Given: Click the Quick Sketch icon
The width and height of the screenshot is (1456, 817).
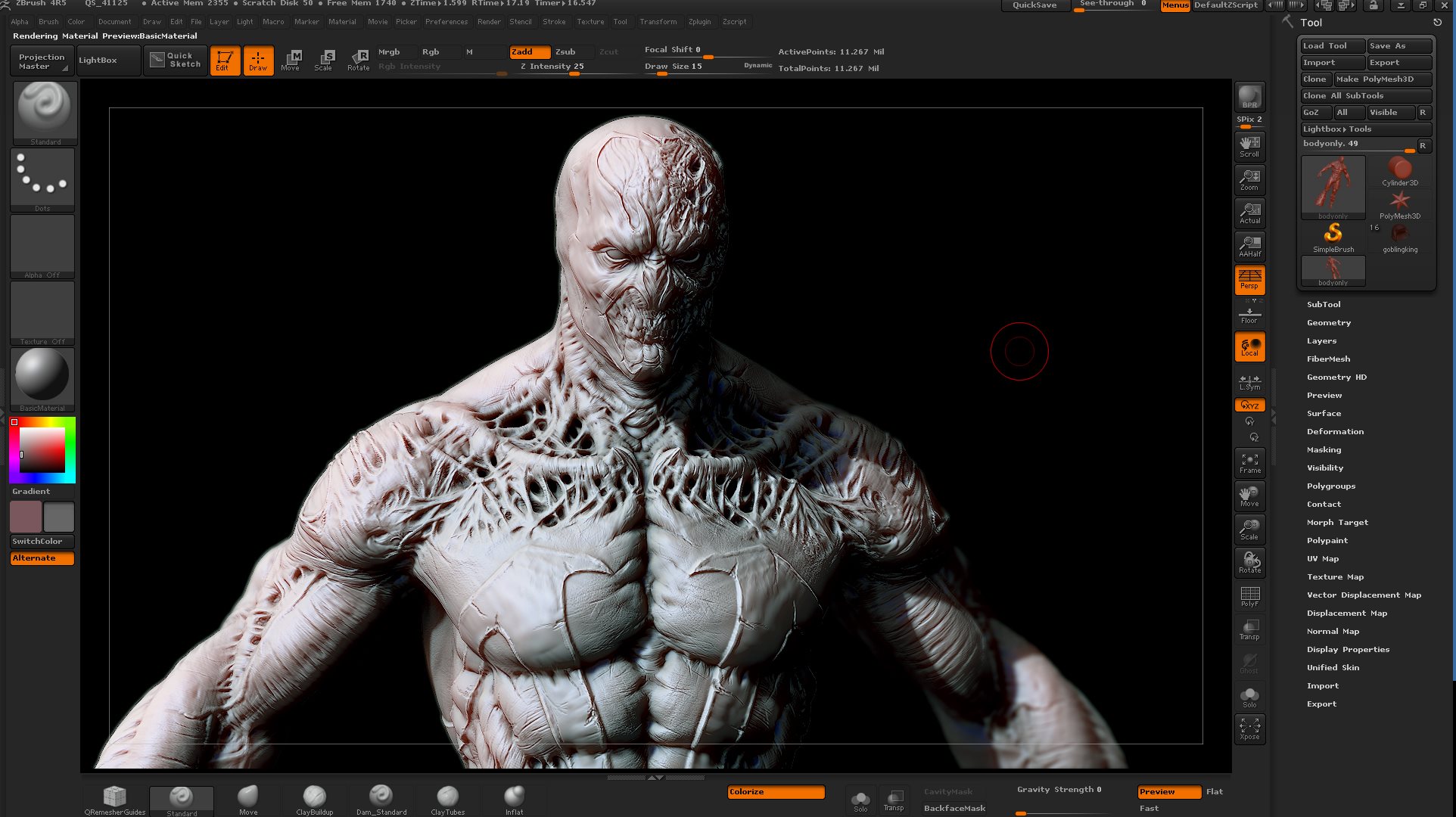Looking at the screenshot, I should pyautogui.click(x=176, y=61).
